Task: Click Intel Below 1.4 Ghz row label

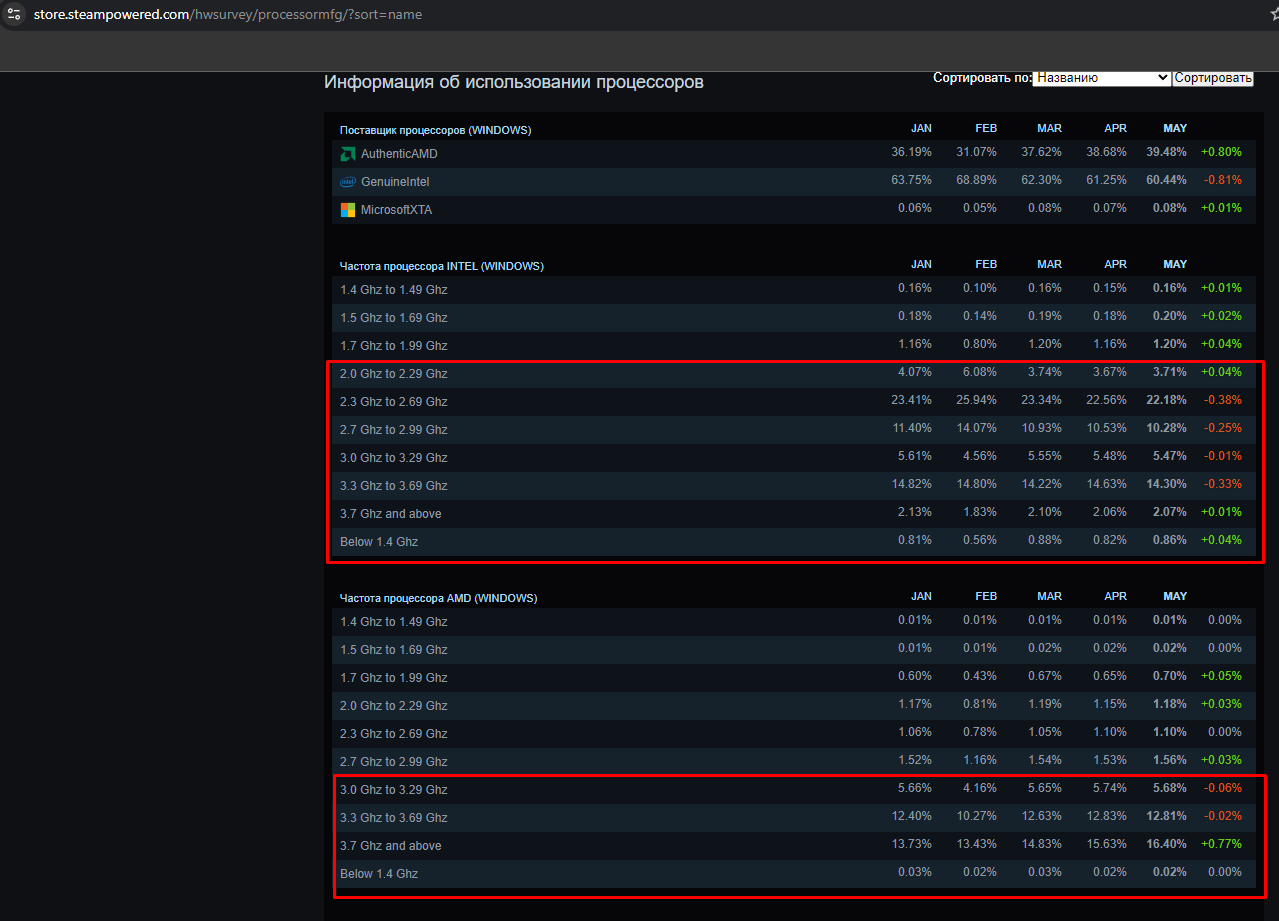Action: 379,542
